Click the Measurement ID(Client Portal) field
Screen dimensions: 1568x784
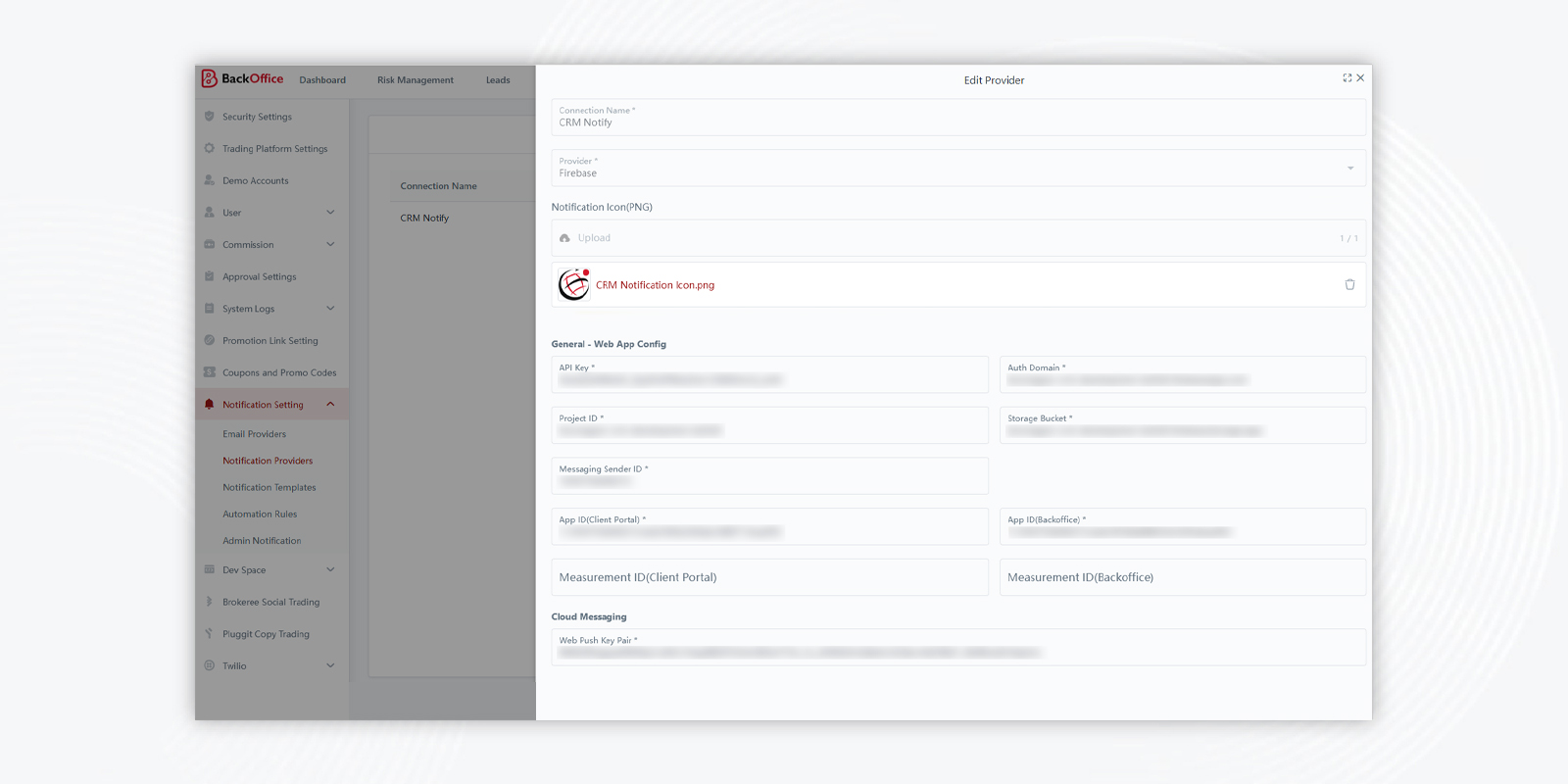pyautogui.click(x=769, y=577)
